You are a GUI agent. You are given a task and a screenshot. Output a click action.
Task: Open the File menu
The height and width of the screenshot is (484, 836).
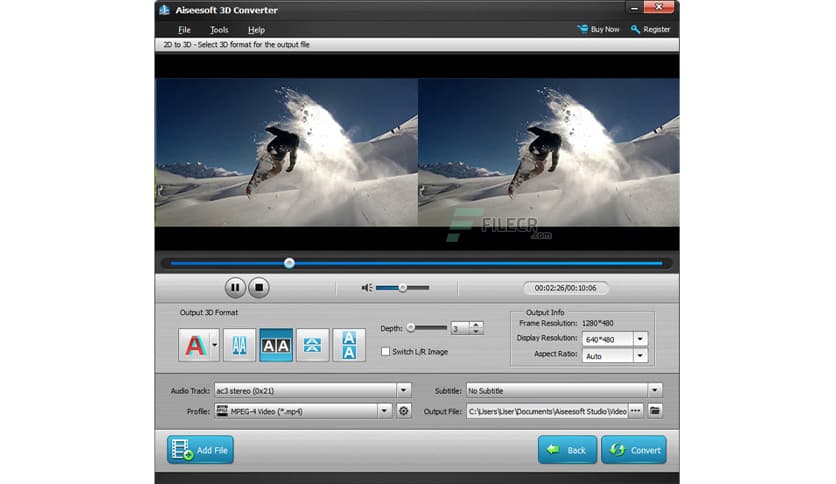[184, 30]
